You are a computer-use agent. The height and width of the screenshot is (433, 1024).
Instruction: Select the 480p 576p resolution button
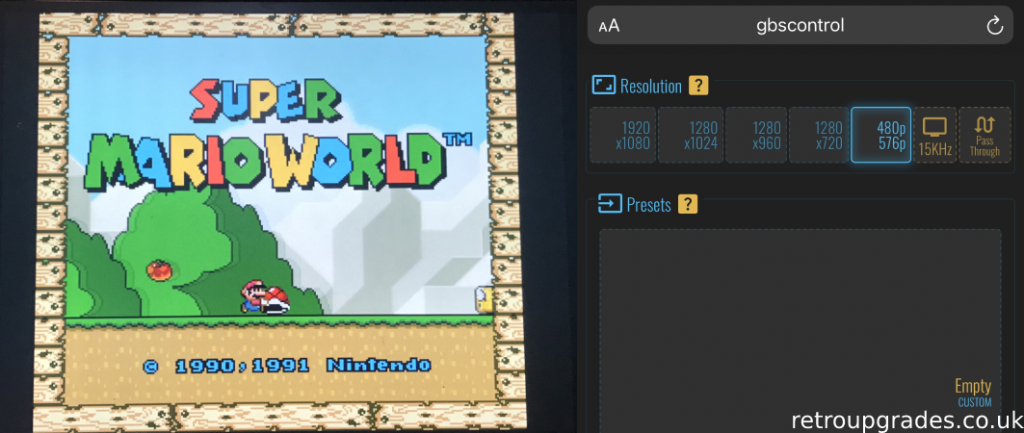point(881,135)
